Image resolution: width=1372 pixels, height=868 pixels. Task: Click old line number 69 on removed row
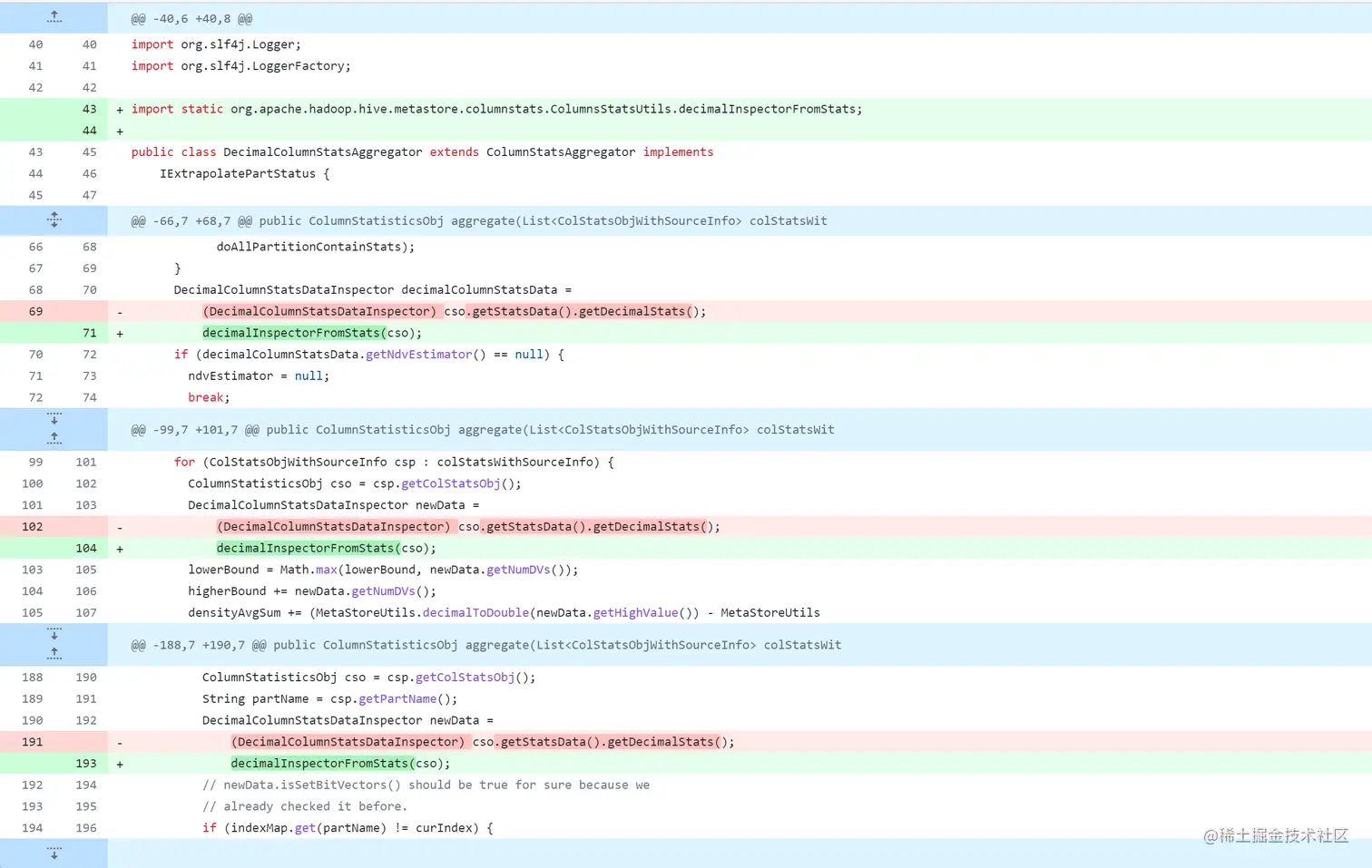(35, 311)
